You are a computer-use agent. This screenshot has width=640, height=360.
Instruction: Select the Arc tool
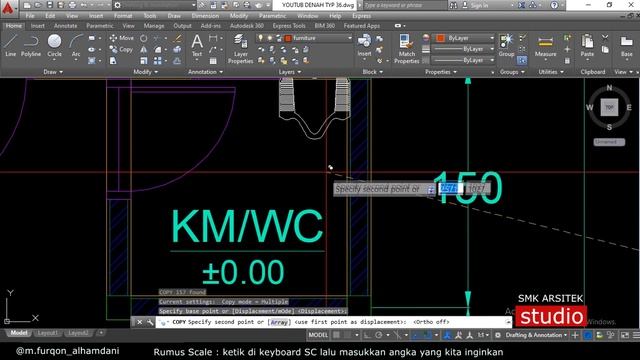tap(76, 46)
